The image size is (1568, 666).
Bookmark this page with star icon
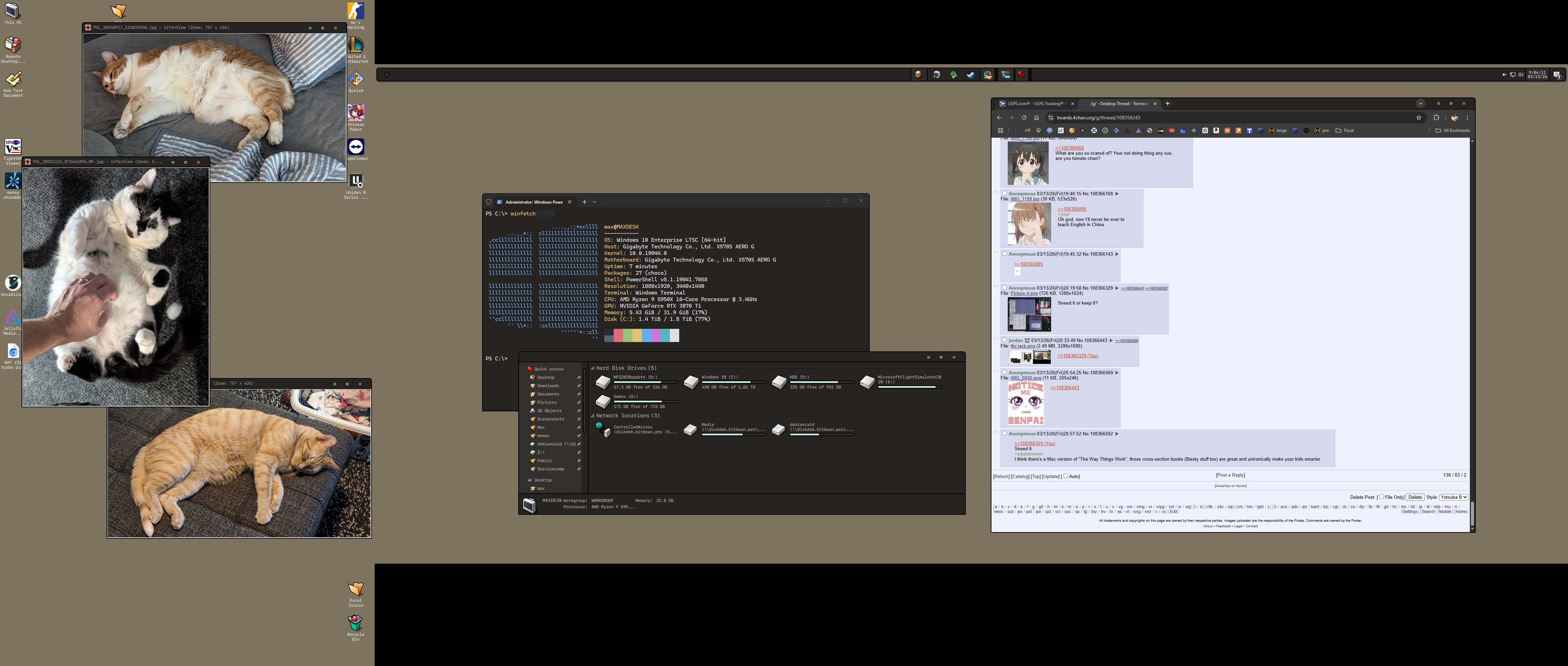[x=1418, y=118]
